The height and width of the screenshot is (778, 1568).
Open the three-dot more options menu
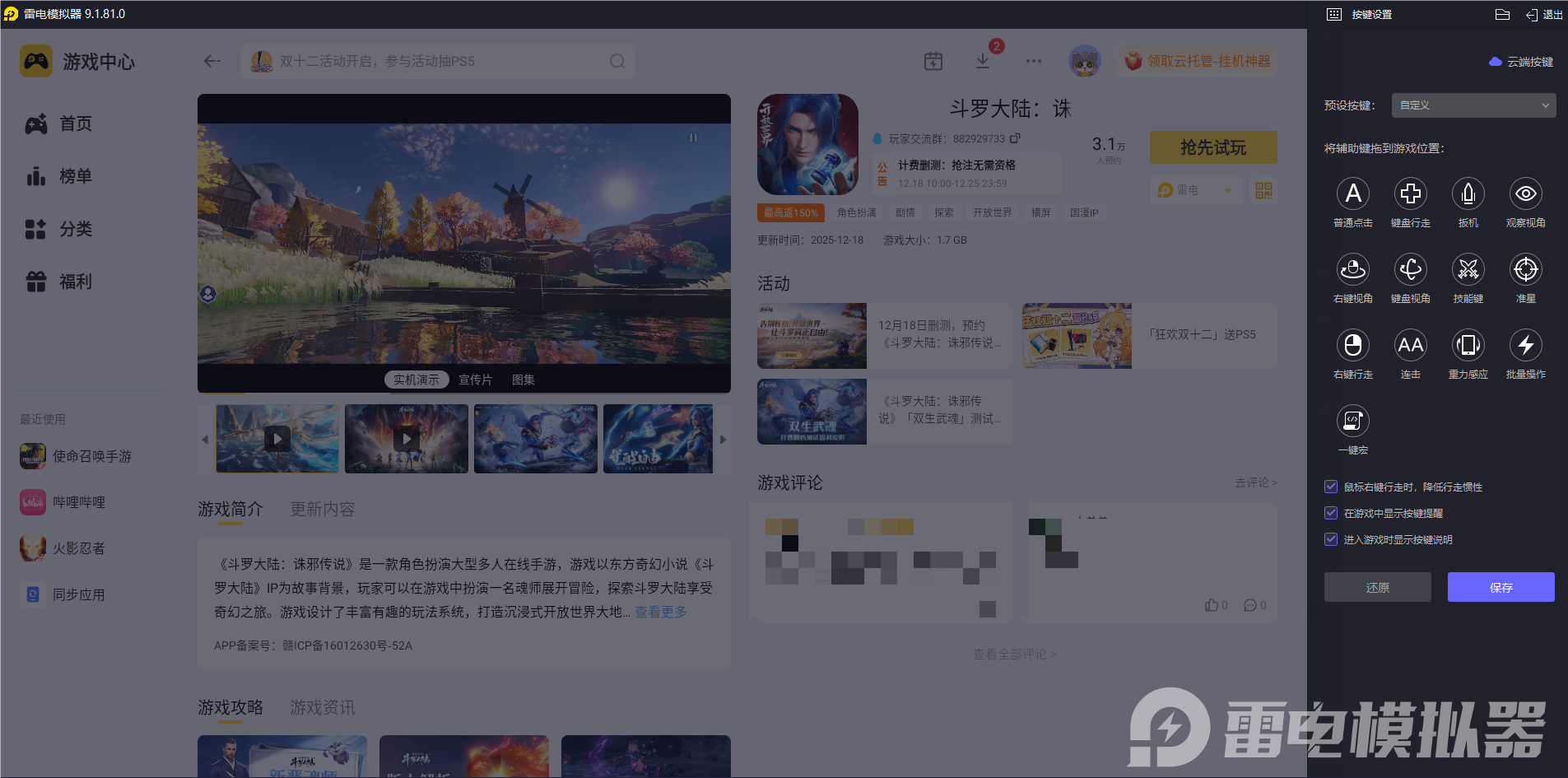coord(1034,61)
